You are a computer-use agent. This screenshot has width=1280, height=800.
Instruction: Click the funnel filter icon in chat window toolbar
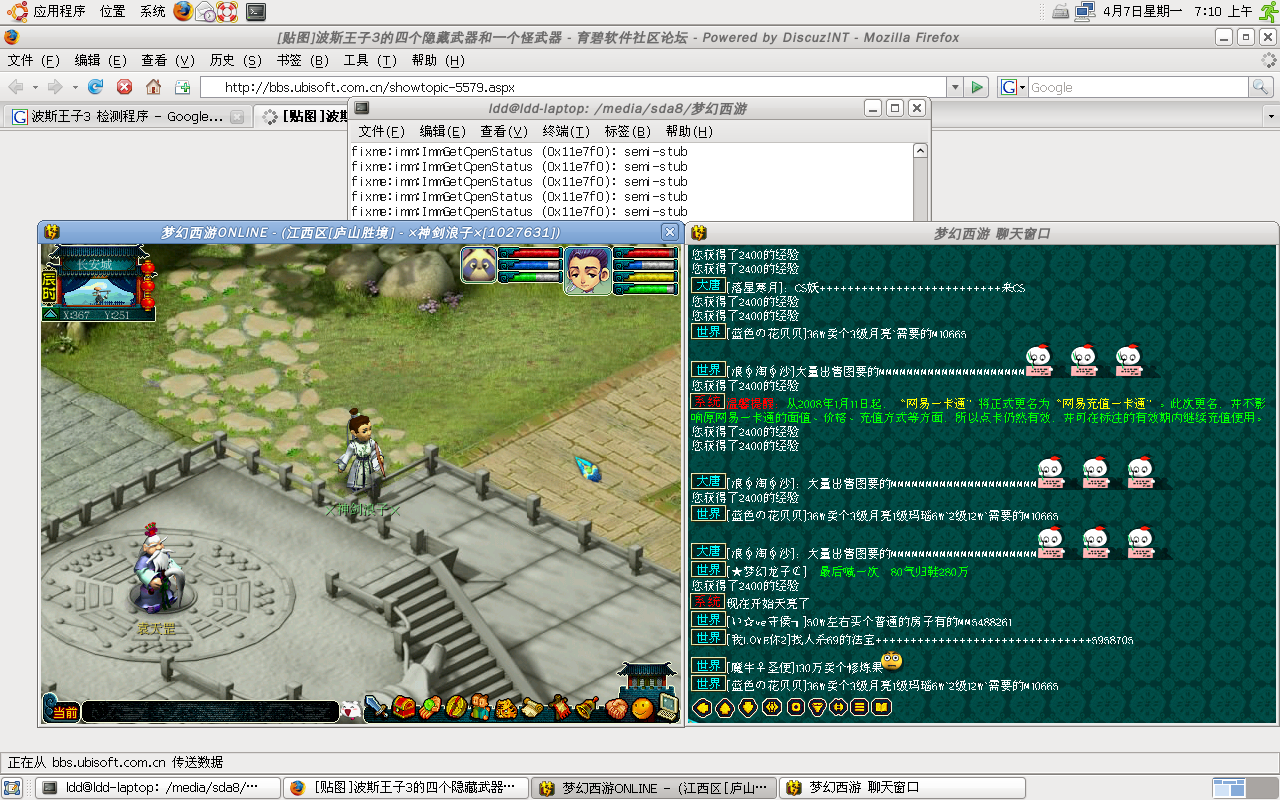coord(817,707)
